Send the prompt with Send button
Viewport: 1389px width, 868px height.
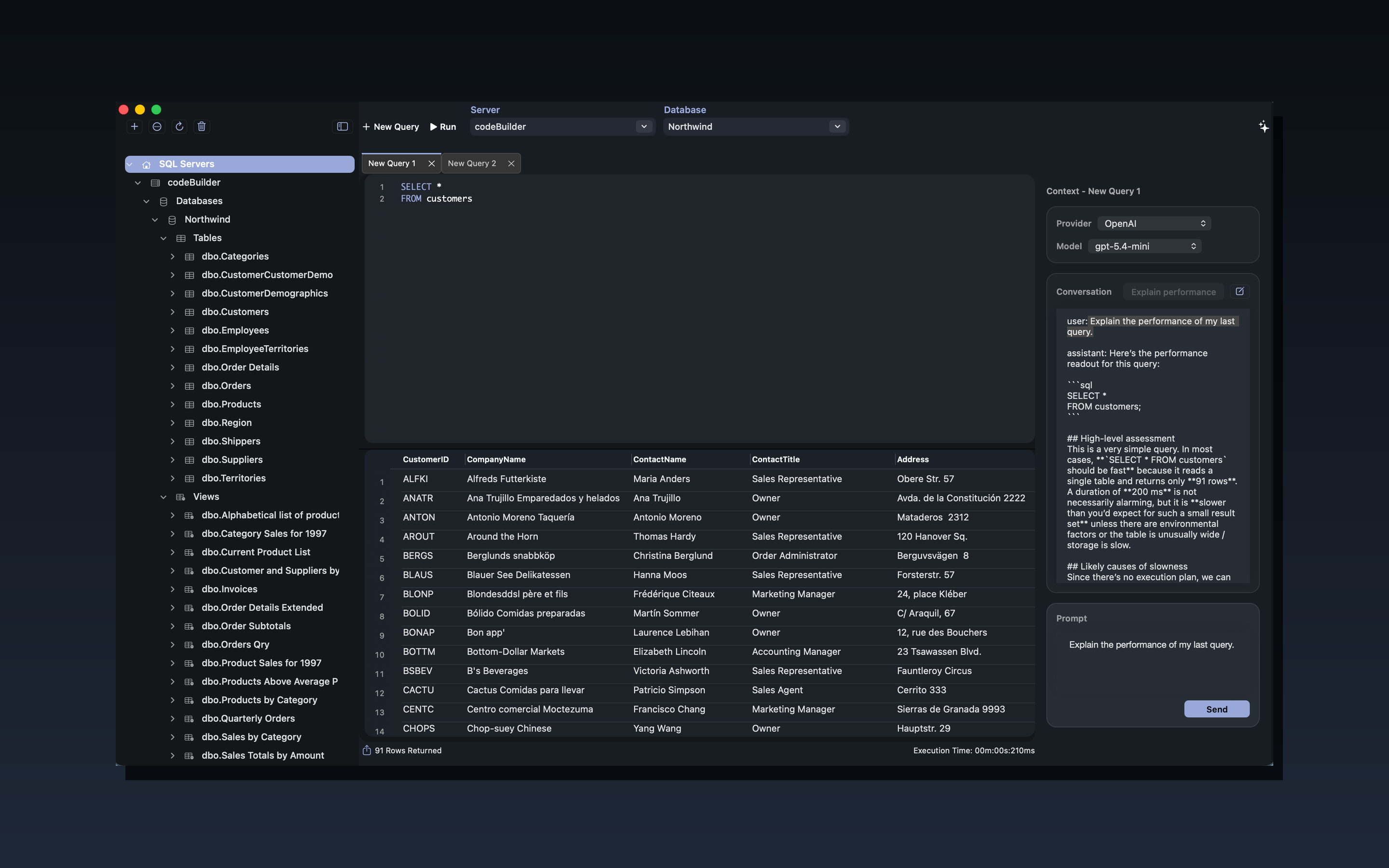point(1216,708)
